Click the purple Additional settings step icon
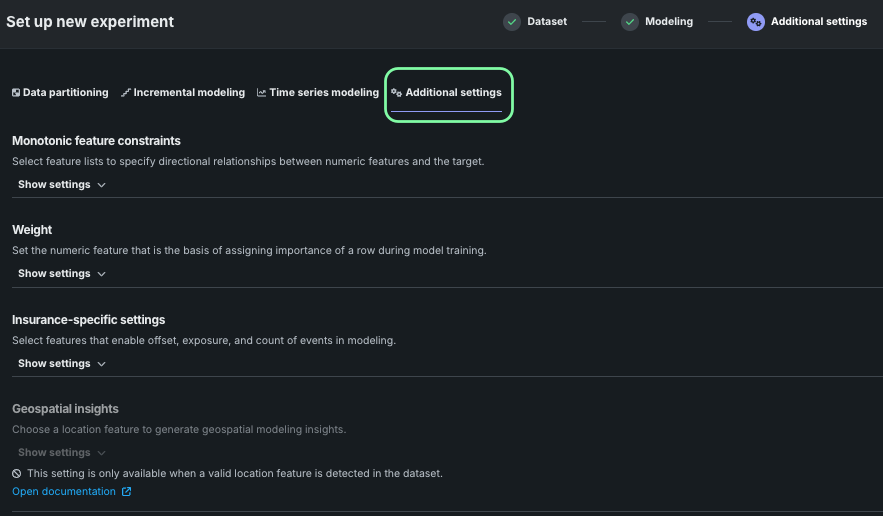Viewport: 883px width, 516px height. click(x=756, y=21)
